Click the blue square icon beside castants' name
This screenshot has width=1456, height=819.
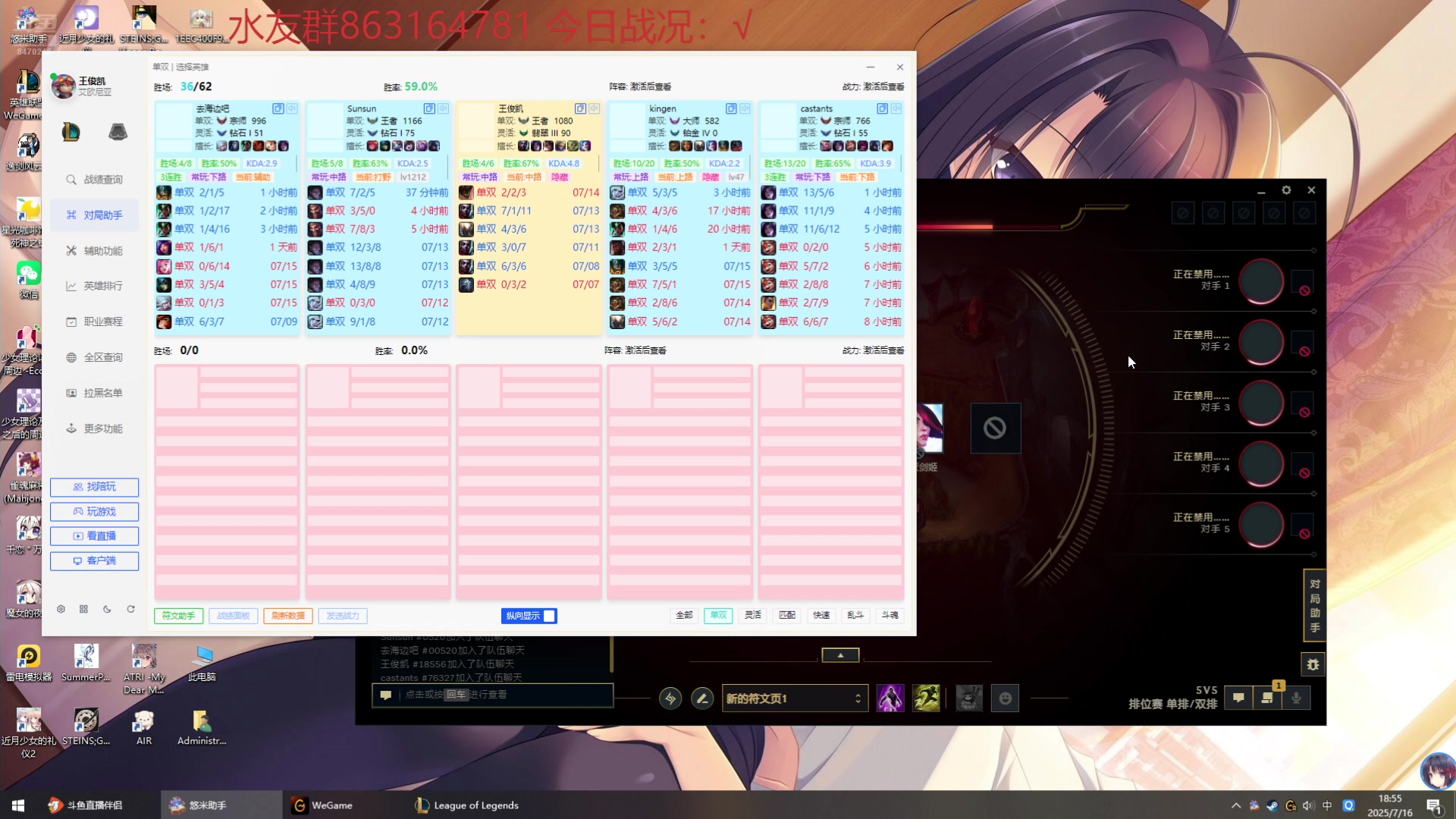[x=882, y=108]
